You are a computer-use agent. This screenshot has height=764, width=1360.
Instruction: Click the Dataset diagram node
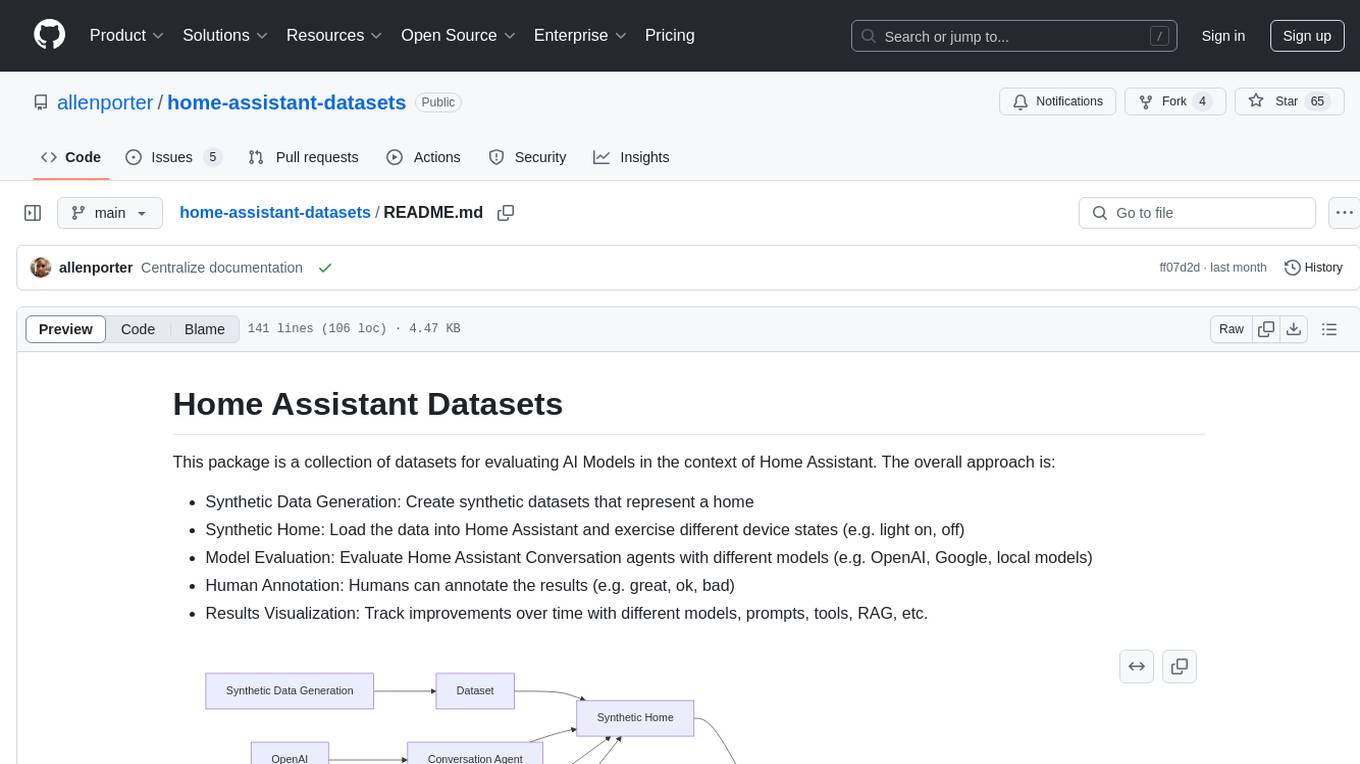coord(475,691)
